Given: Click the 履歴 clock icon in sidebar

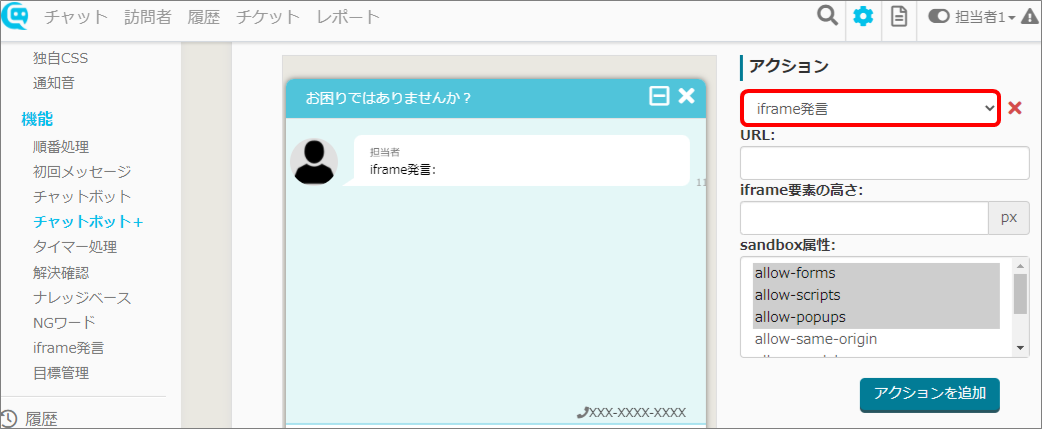Looking at the screenshot, I should point(9,419).
